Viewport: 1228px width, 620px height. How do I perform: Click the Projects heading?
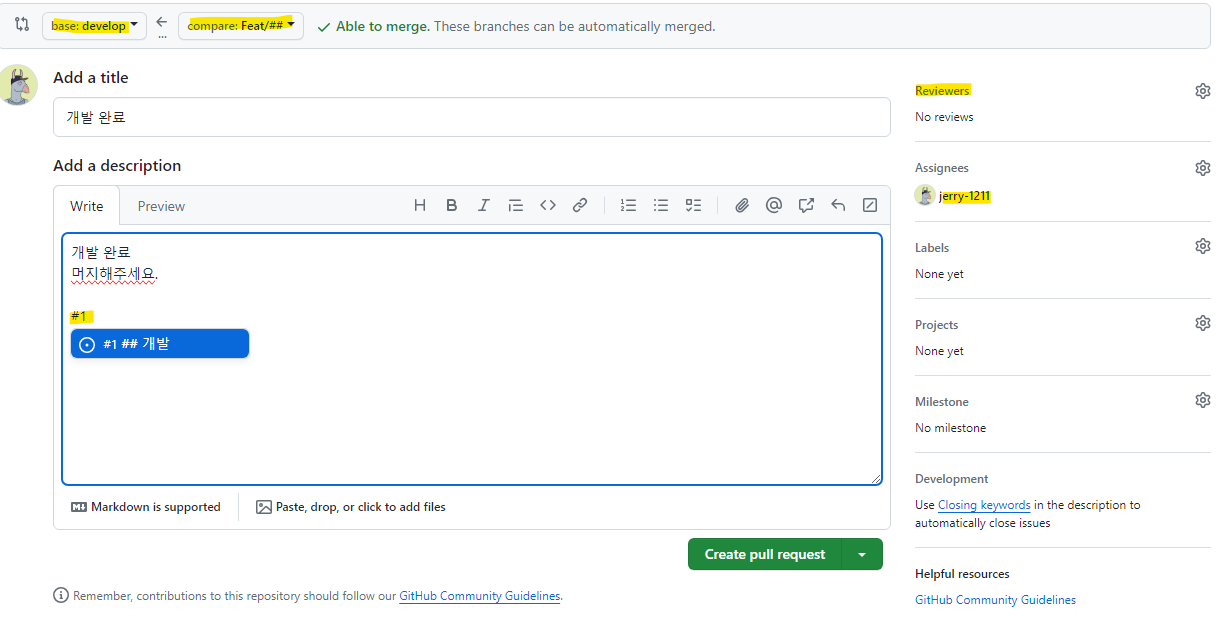936,325
